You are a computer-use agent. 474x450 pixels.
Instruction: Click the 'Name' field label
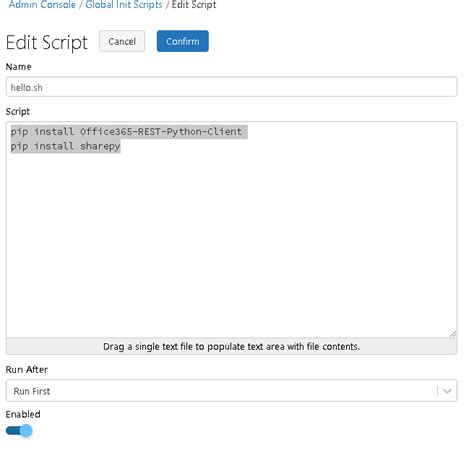coord(19,67)
